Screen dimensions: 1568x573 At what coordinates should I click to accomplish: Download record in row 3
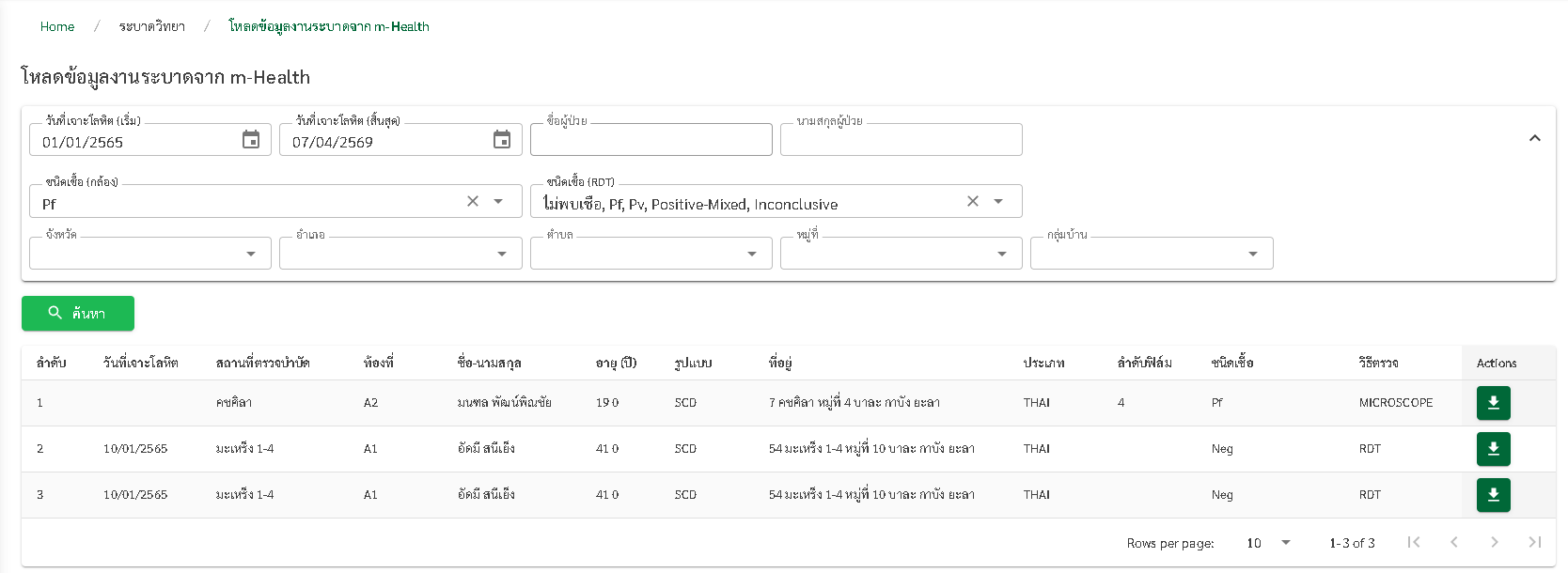[1493, 495]
